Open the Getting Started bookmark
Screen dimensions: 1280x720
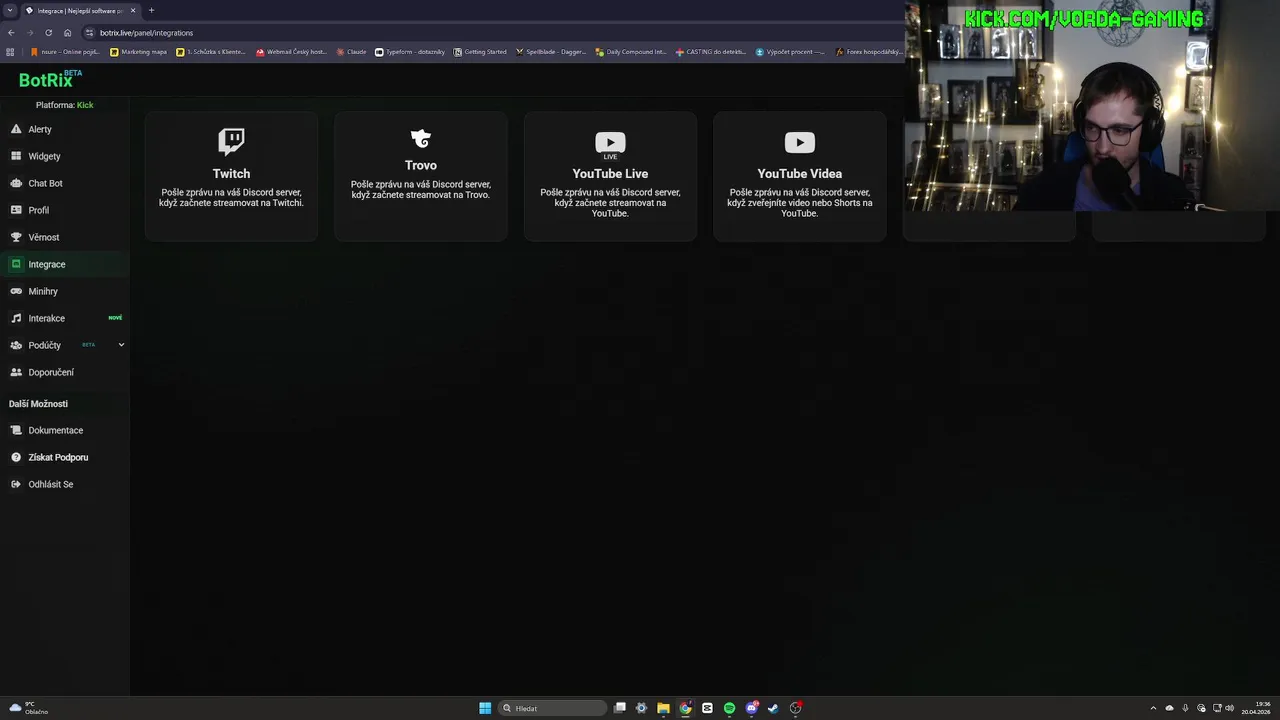[x=480, y=52]
